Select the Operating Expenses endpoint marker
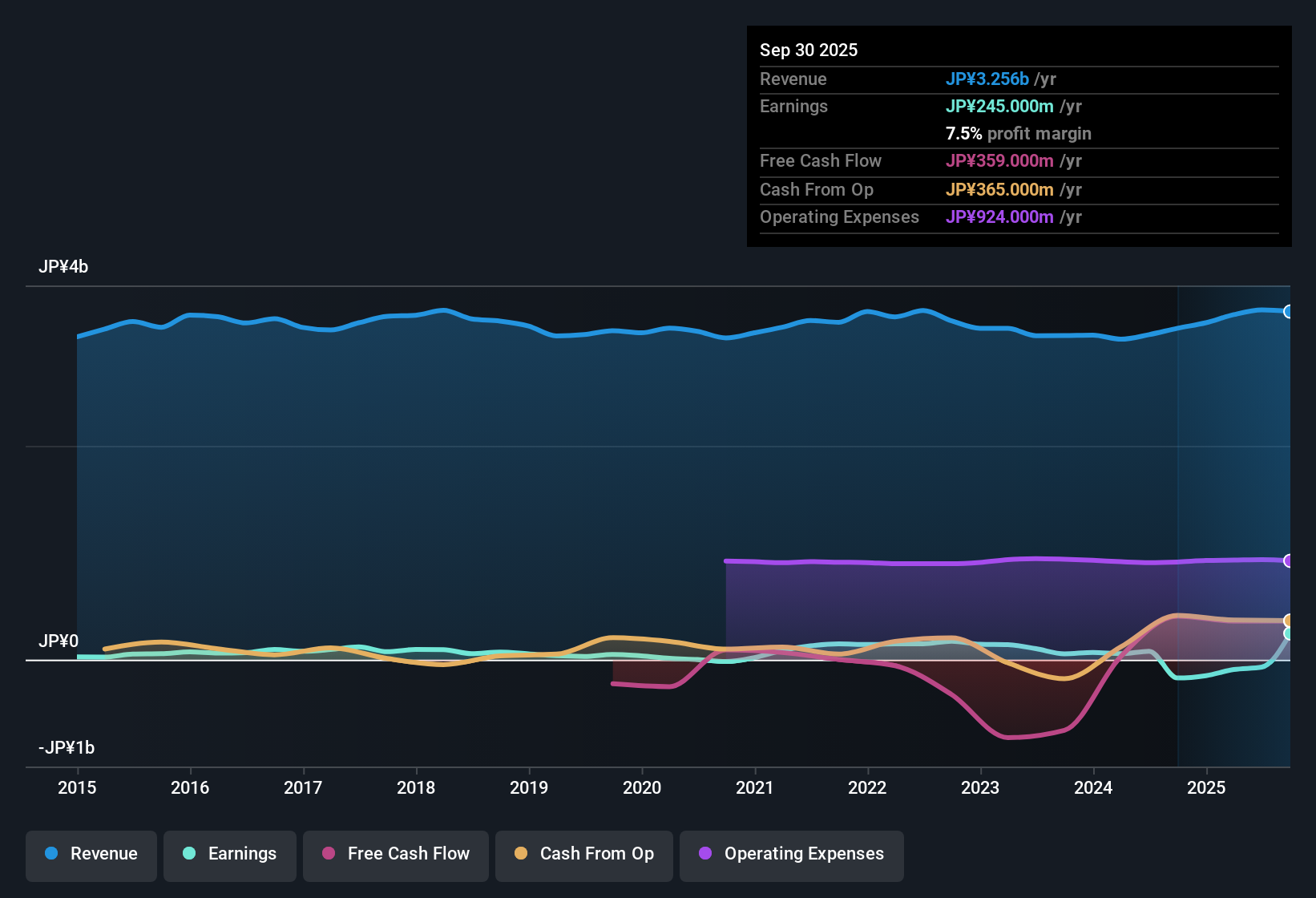This screenshot has height=898, width=1316. click(1288, 560)
